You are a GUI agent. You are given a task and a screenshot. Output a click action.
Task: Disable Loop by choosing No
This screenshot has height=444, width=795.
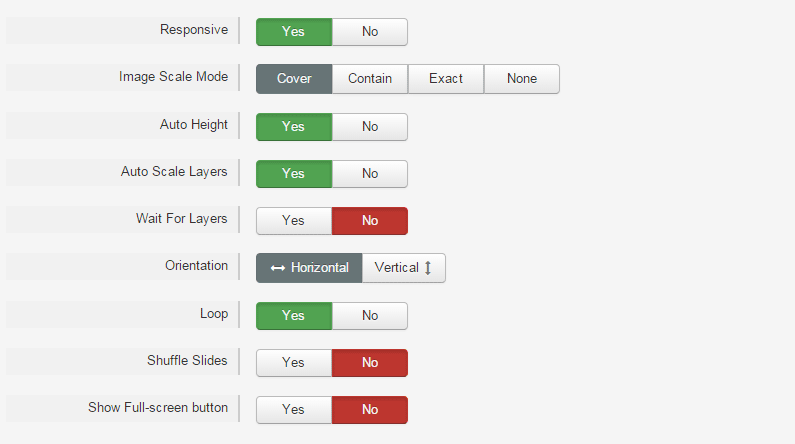(x=370, y=316)
